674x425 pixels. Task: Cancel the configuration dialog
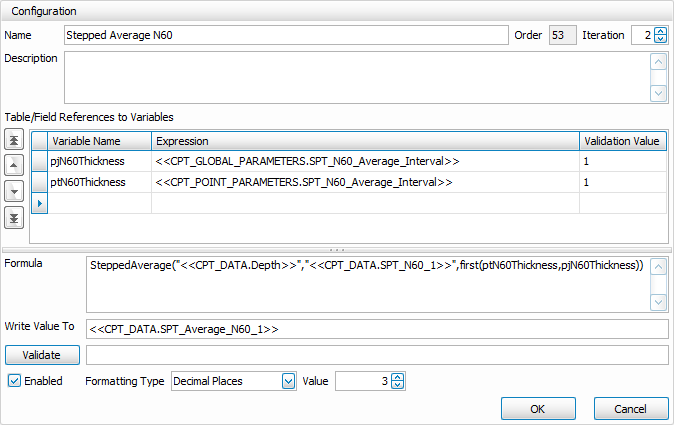pyautogui.click(x=630, y=408)
